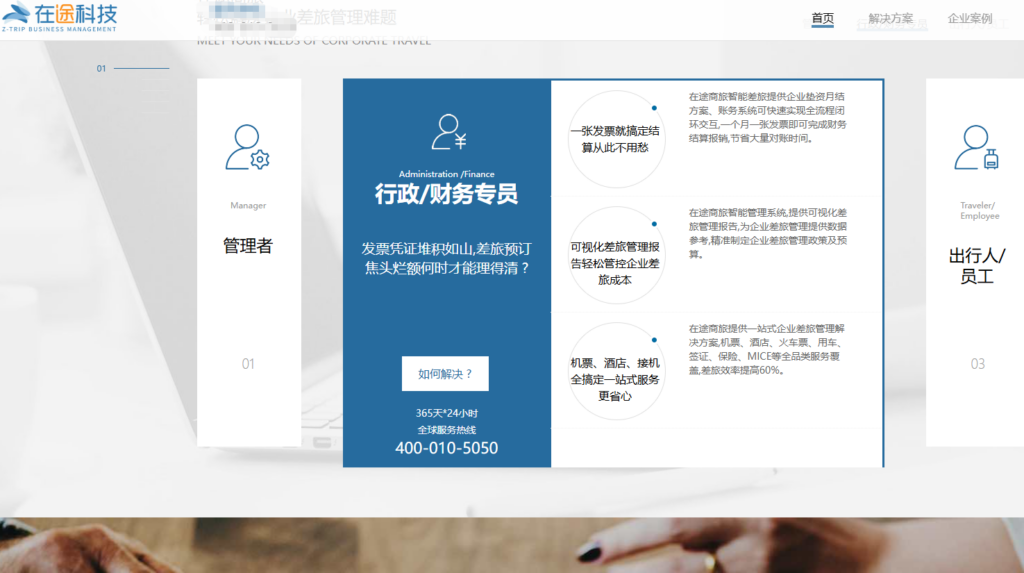This screenshot has width=1024, height=573.
Task: Go to the 解决方案 menu item
Action: pos(890,18)
